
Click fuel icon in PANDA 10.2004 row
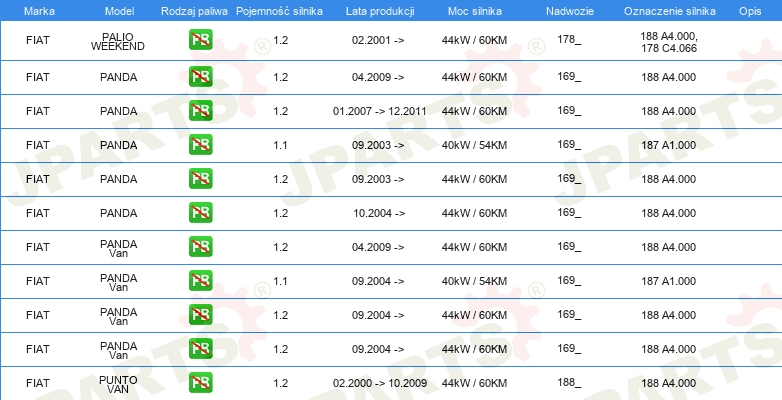200,212
